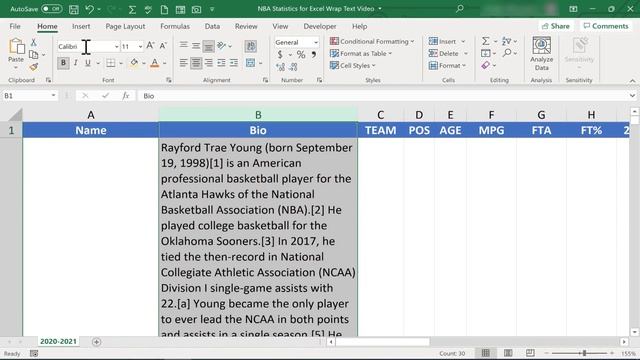
Task: Click the Zoom slider handle in the status bar
Action: [x=584, y=353]
